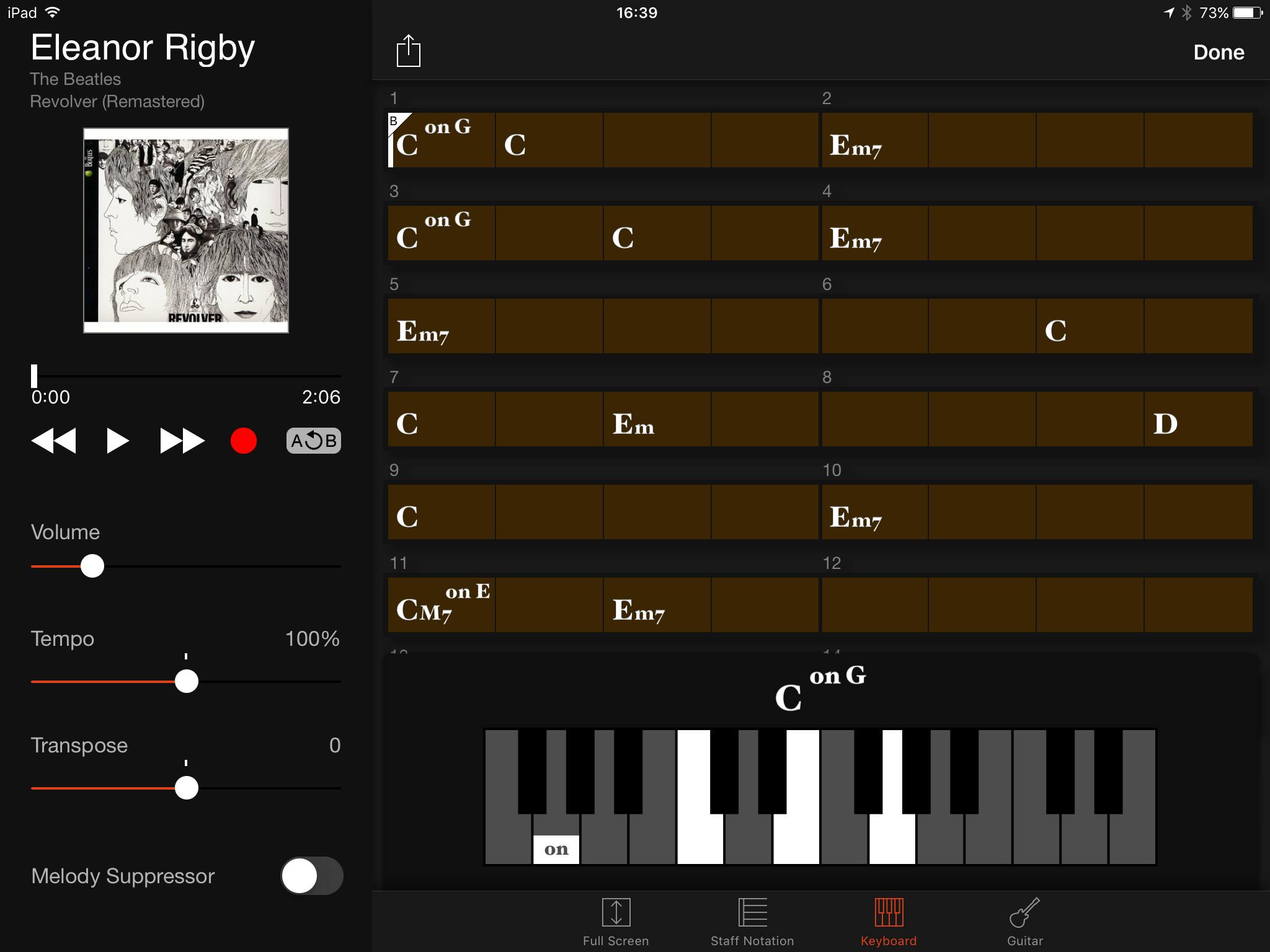Move the playback progress slider
1270x952 pixels.
coord(35,375)
